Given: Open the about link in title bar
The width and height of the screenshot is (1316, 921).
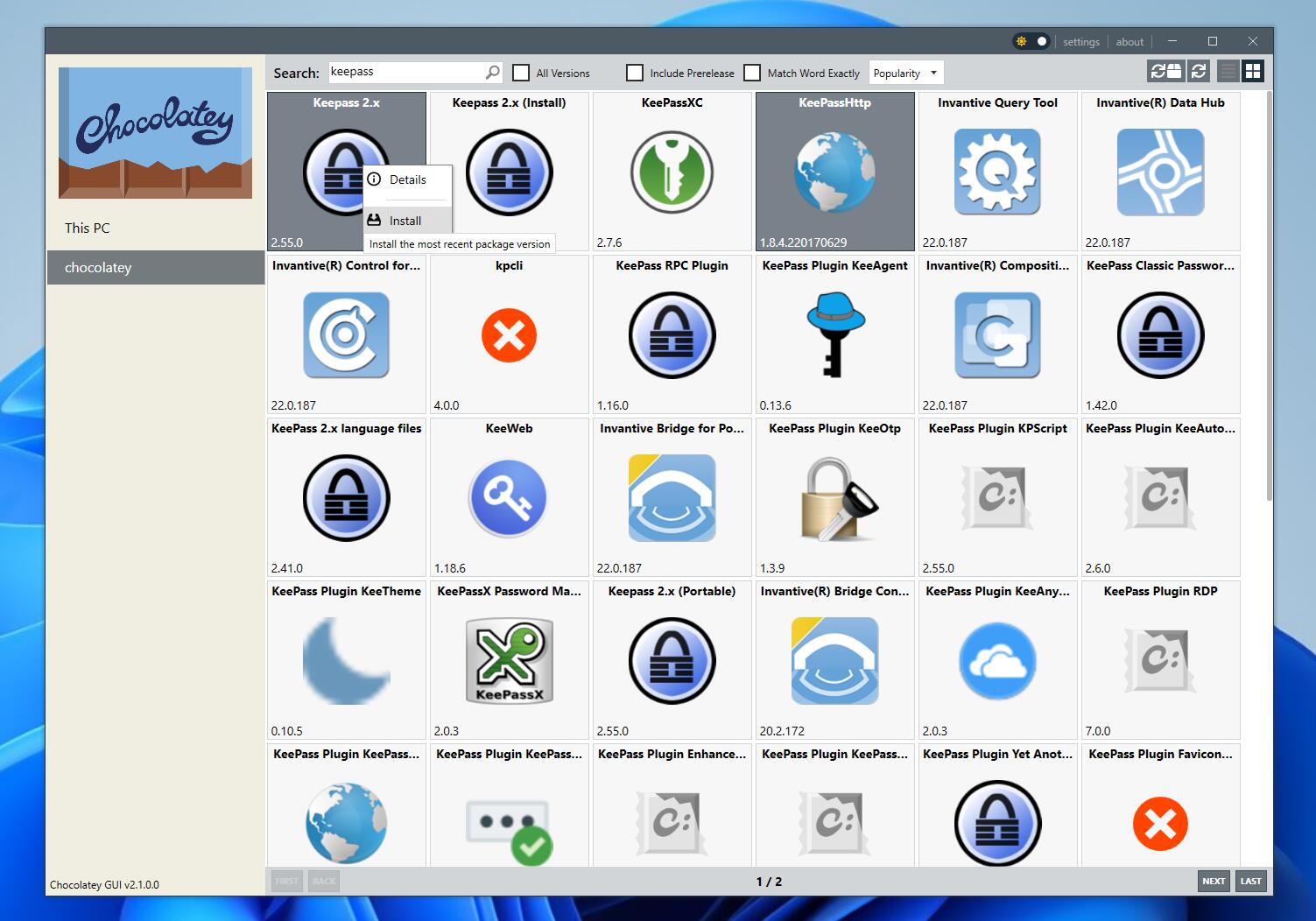Looking at the screenshot, I should (x=1130, y=42).
